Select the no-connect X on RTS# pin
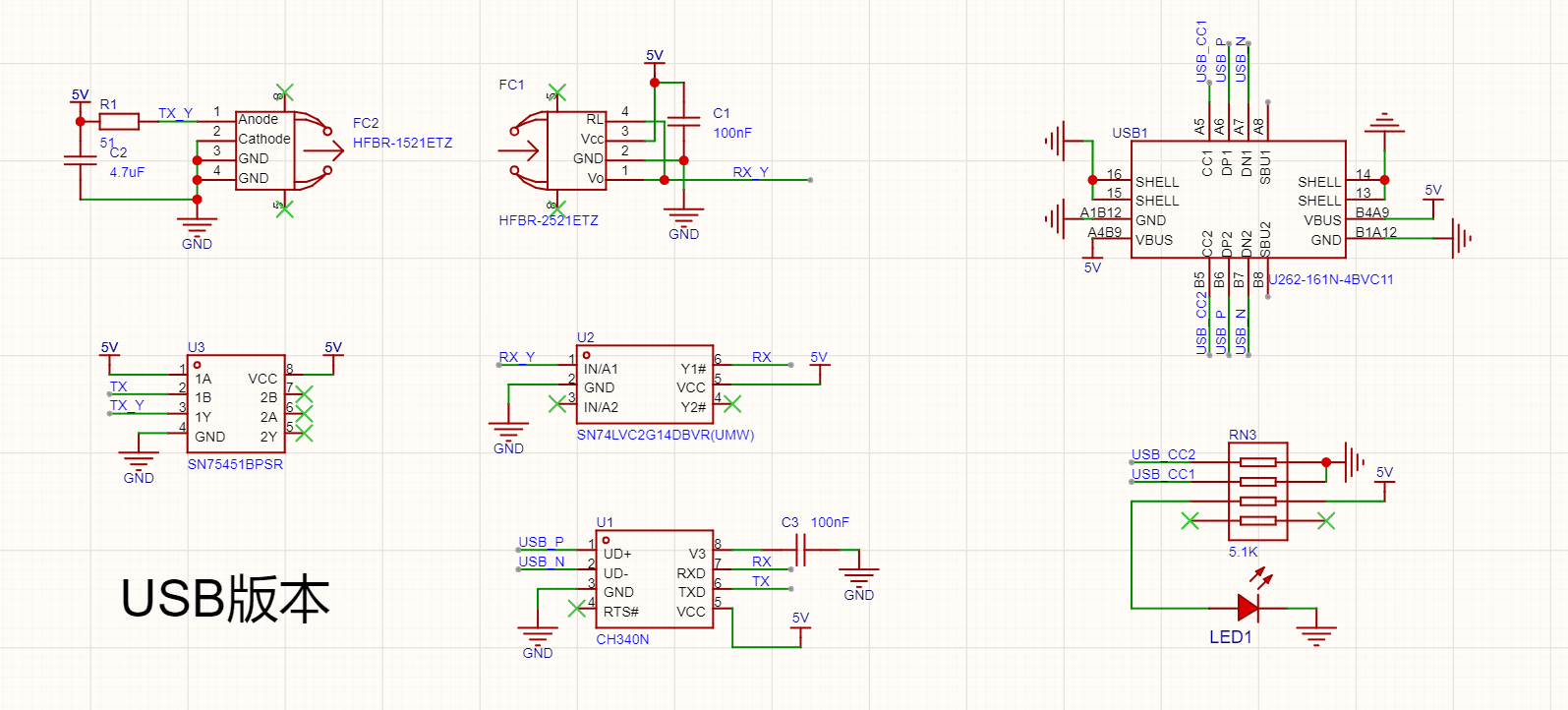Viewport: 1568px width, 710px height. click(x=577, y=609)
